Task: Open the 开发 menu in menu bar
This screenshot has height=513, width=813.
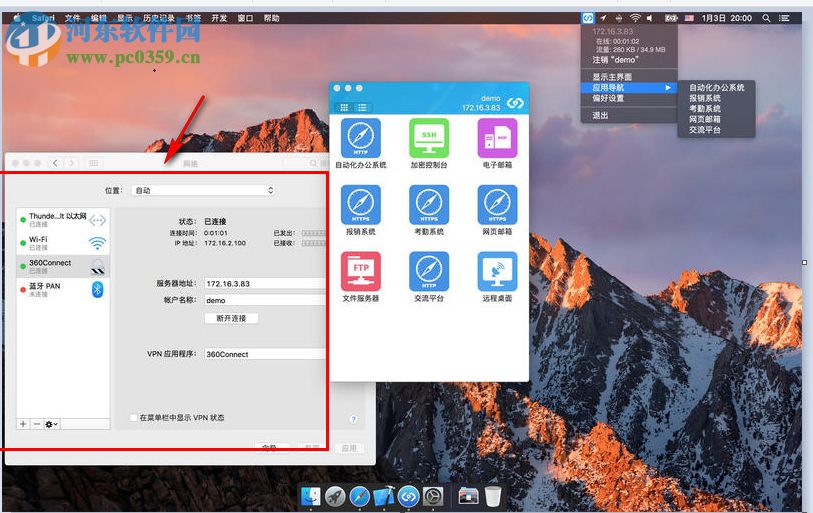Action: point(219,18)
